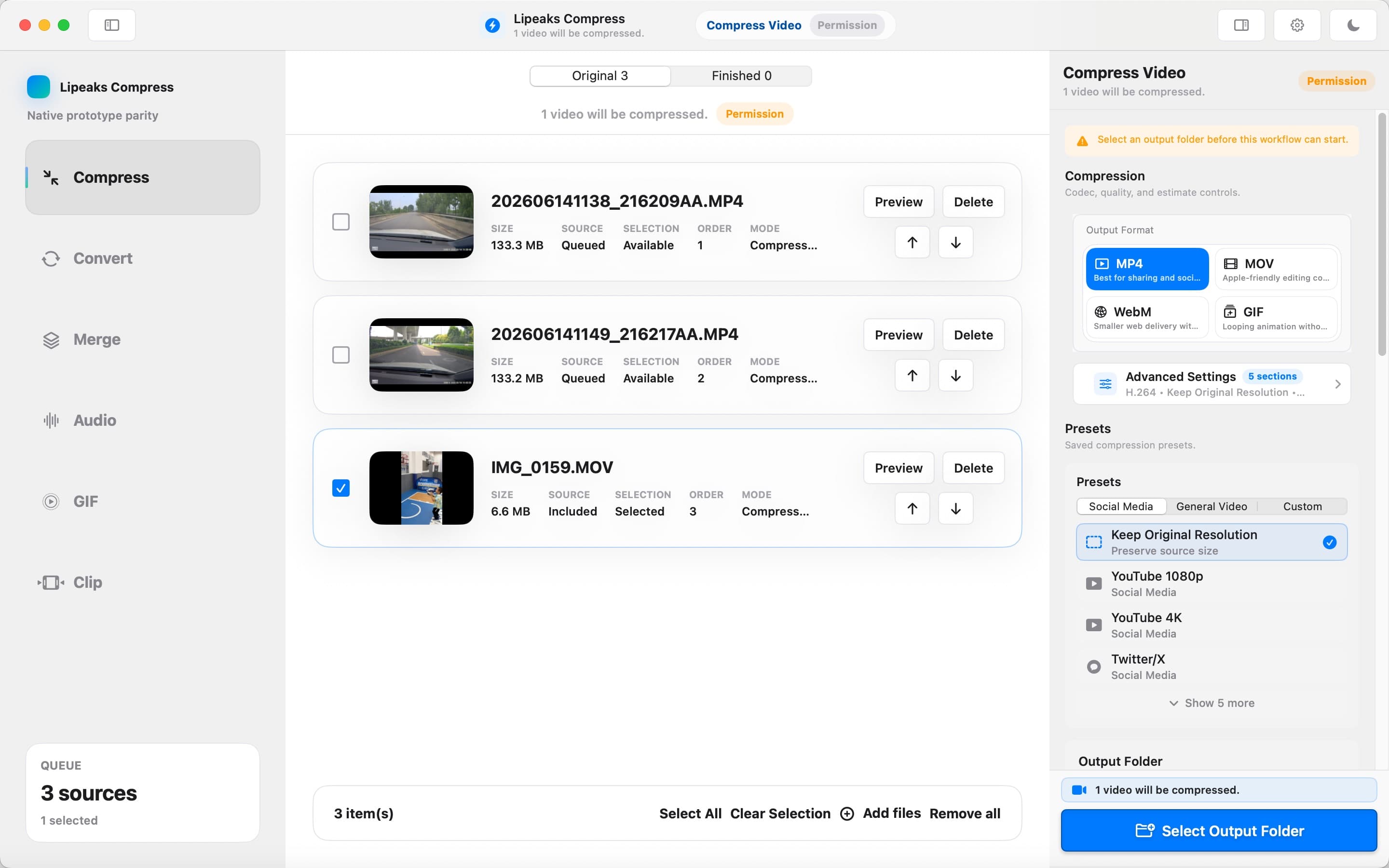This screenshot has width=1389, height=868.
Task: Delete IMG_0159.MOV
Action: pos(973,468)
